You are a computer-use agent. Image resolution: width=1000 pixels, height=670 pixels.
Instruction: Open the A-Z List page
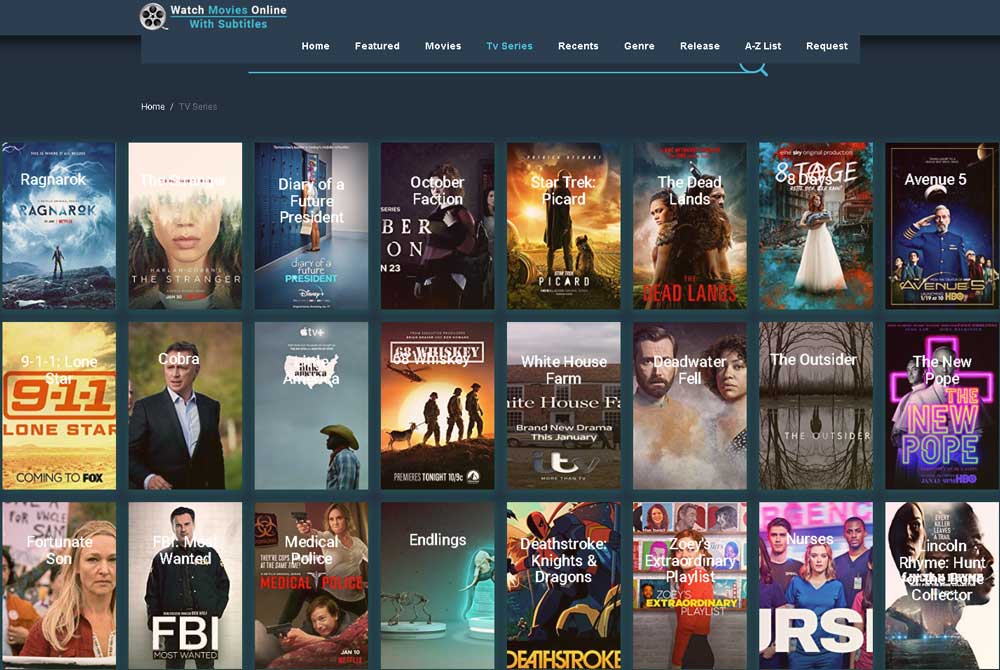(x=763, y=46)
